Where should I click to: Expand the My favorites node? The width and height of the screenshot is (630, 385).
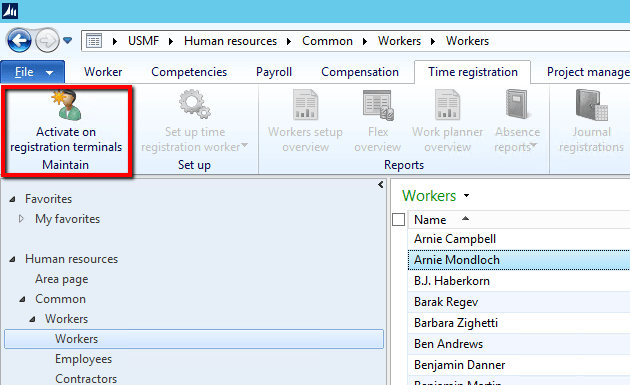pyautogui.click(x=21, y=219)
